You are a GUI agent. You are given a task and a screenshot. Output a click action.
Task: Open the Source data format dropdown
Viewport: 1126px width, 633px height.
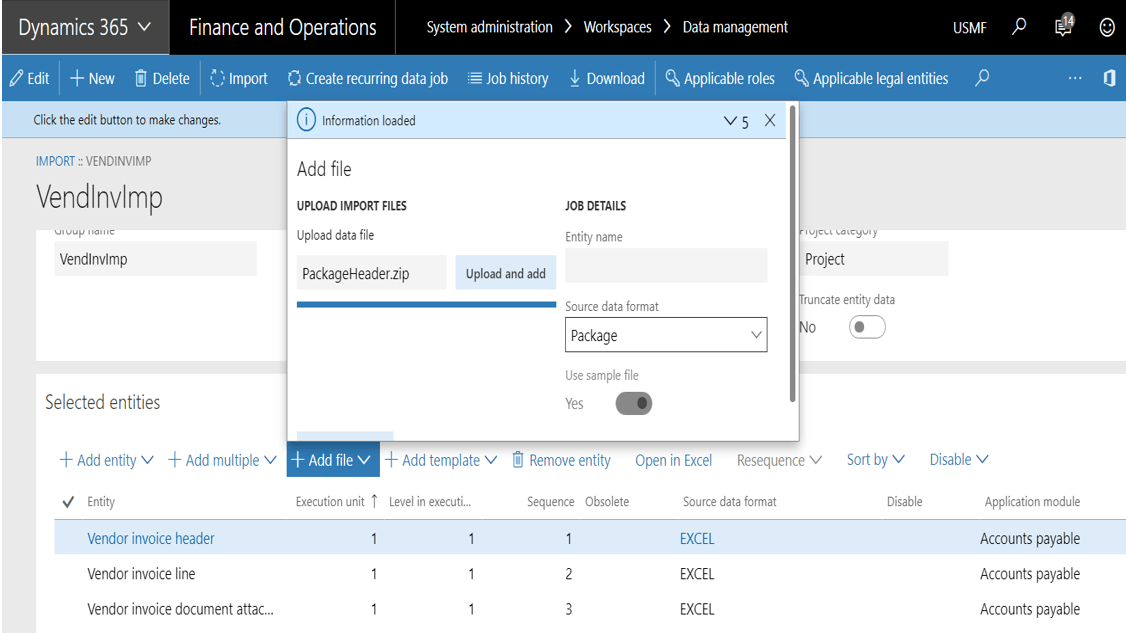click(x=665, y=336)
